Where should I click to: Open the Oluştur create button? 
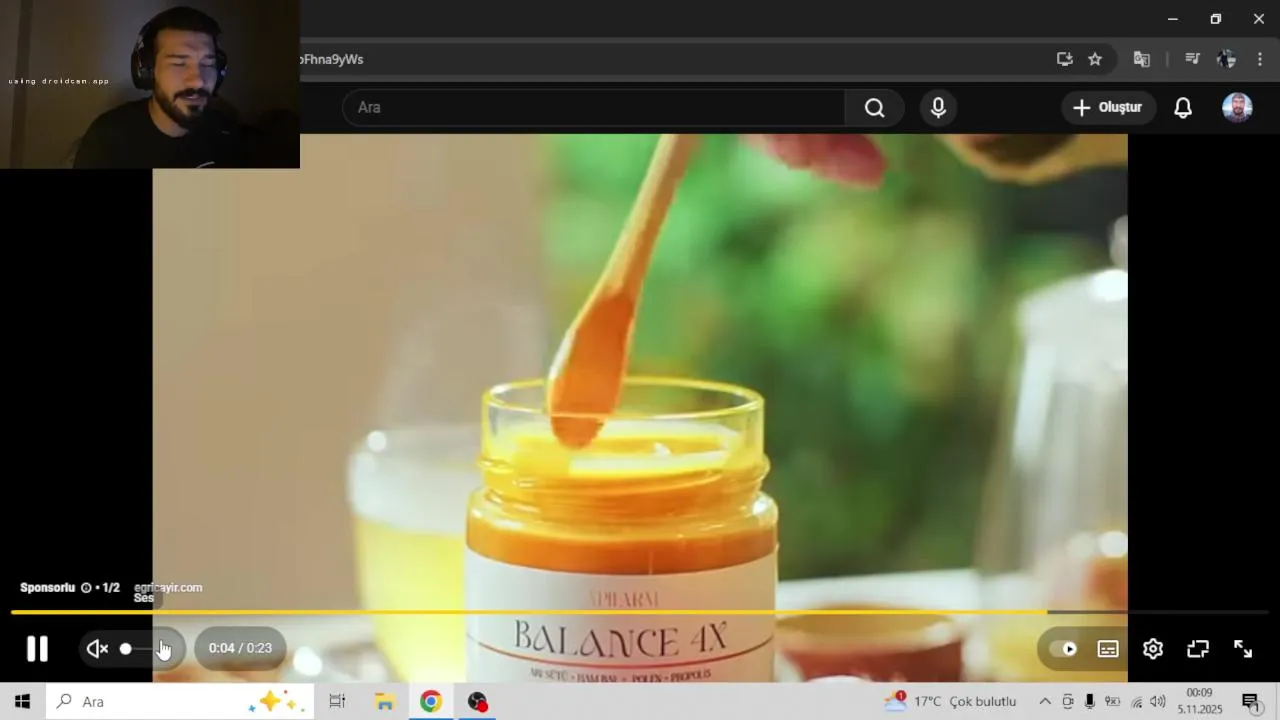1108,108
